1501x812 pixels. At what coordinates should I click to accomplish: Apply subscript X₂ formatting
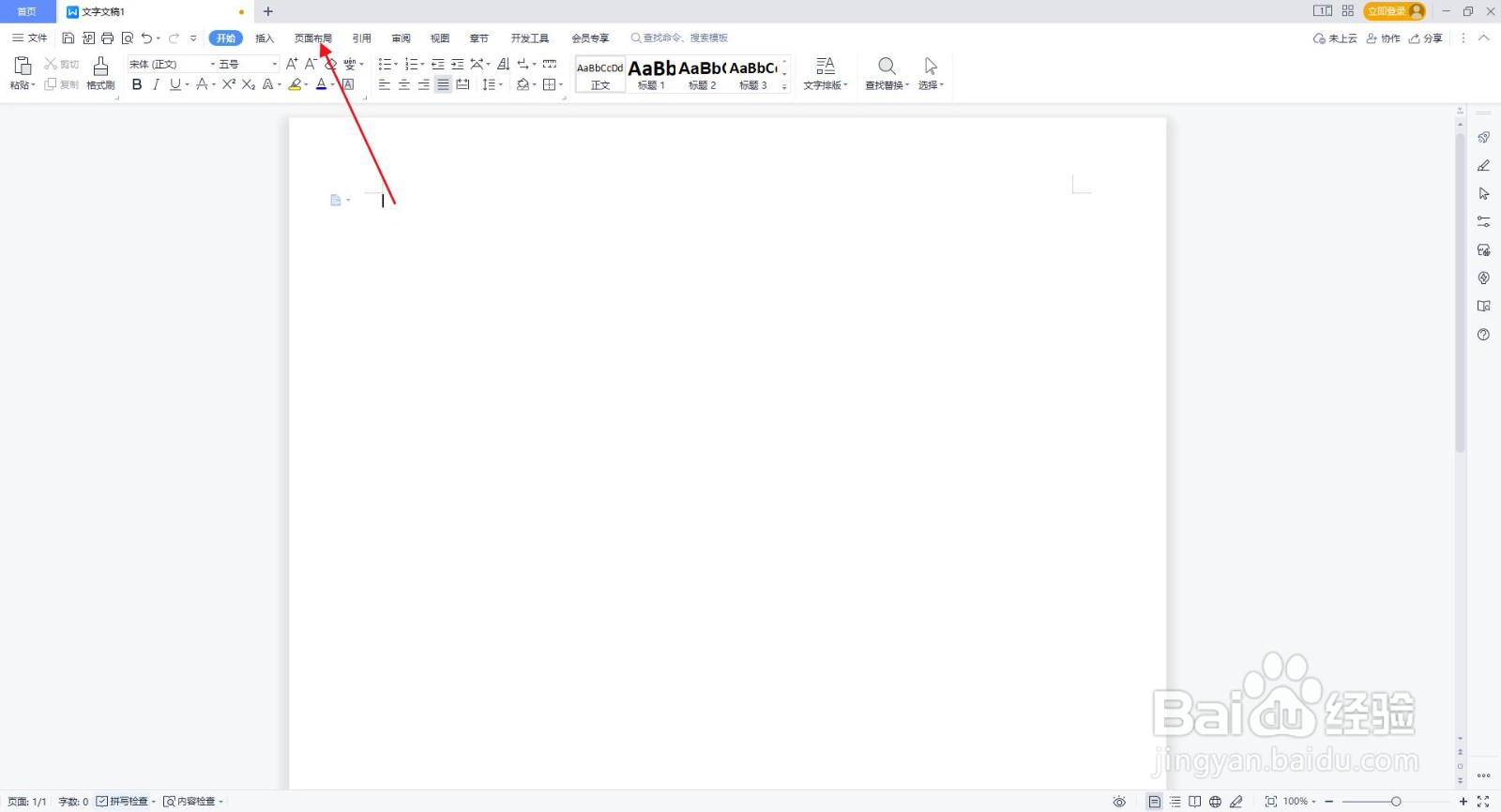[x=249, y=84]
